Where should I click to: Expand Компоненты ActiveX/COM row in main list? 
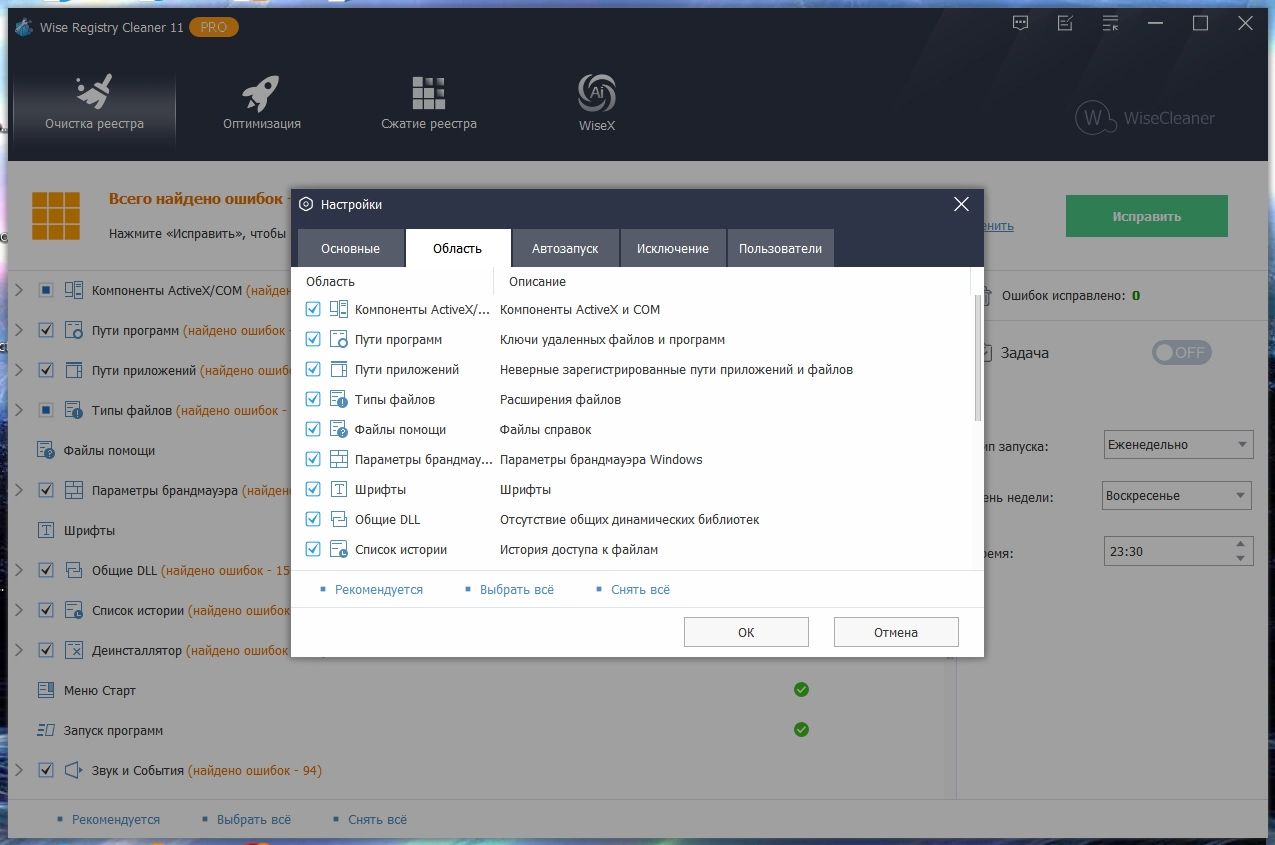click(x=18, y=290)
